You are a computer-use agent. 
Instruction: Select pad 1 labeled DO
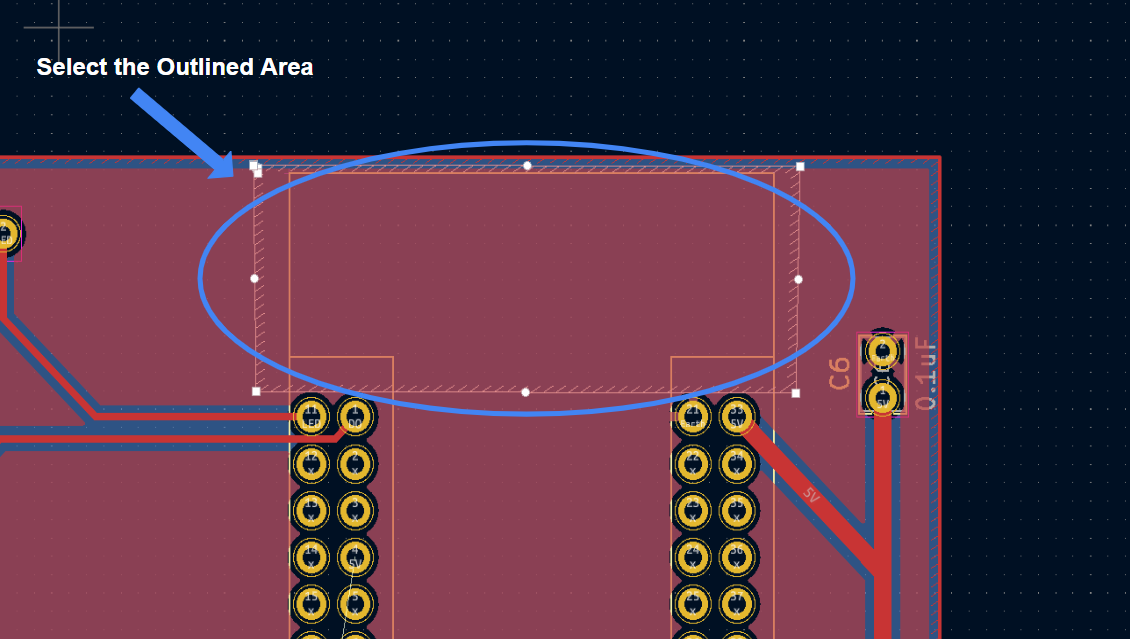point(355,417)
